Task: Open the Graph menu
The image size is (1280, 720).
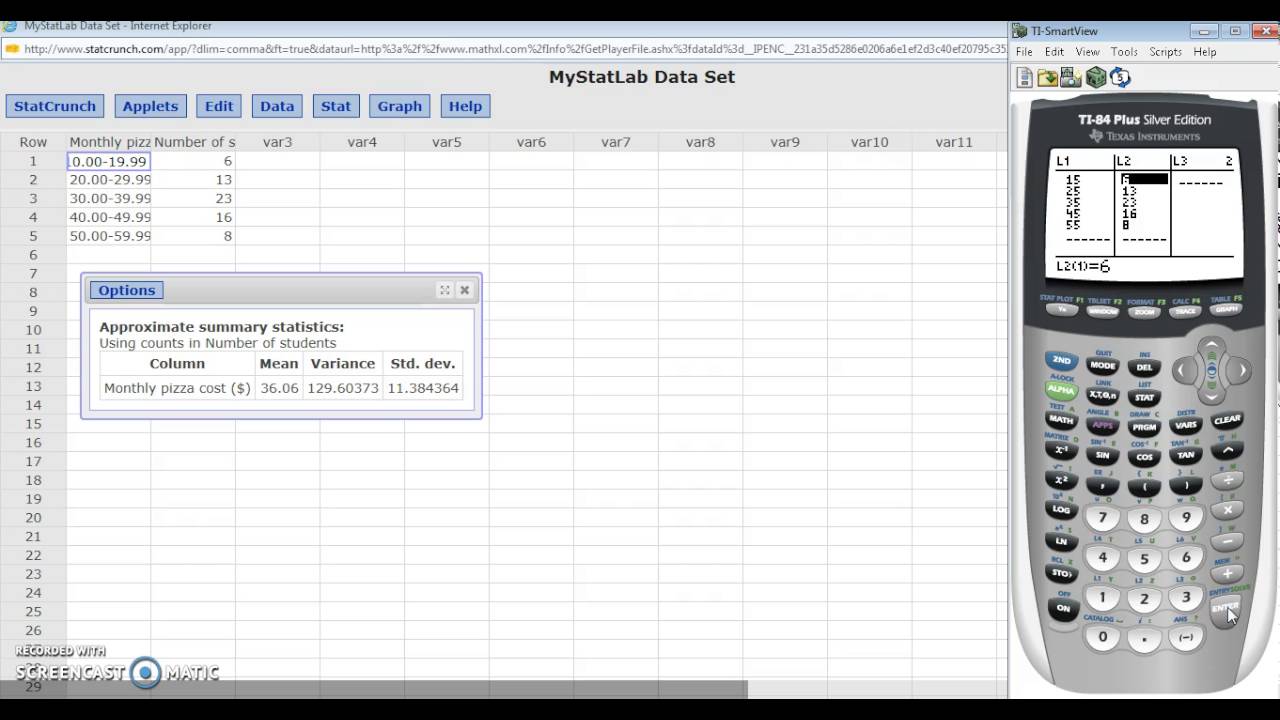Action: click(400, 106)
